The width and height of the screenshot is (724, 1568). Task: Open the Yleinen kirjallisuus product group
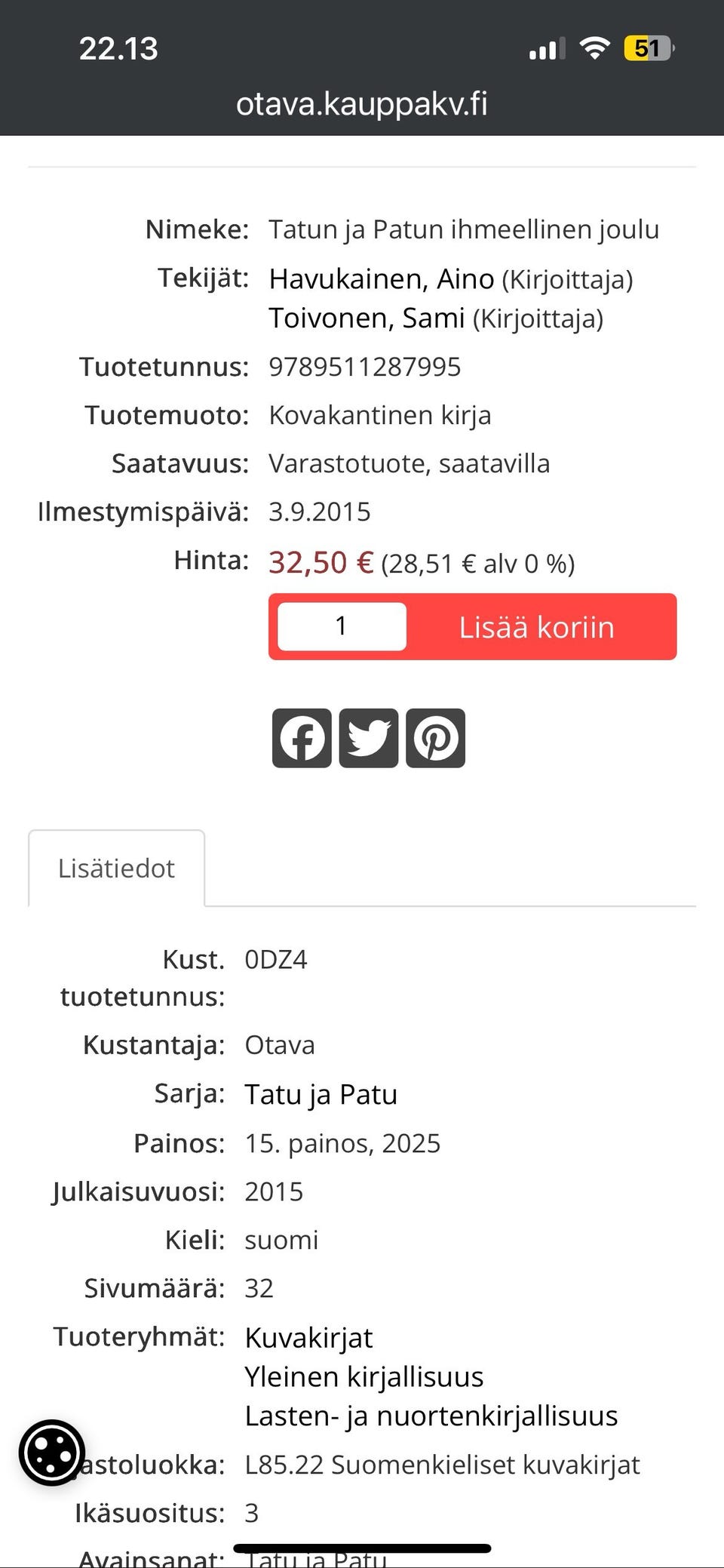[x=364, y=1376]
